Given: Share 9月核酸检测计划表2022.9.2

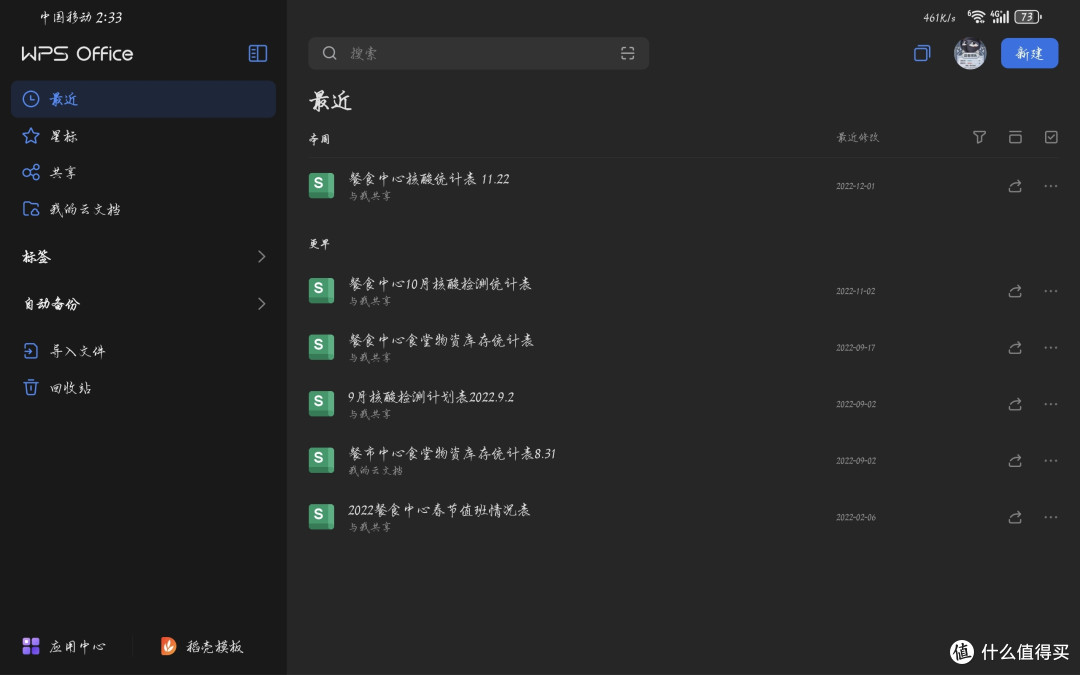Looking at the screenshot, I should 1015,404.
